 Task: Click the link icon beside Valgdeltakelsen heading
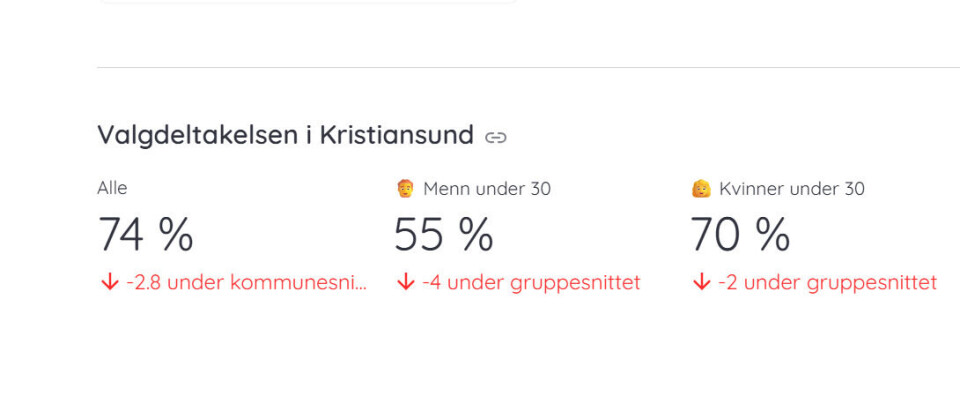tap(495, 137)
